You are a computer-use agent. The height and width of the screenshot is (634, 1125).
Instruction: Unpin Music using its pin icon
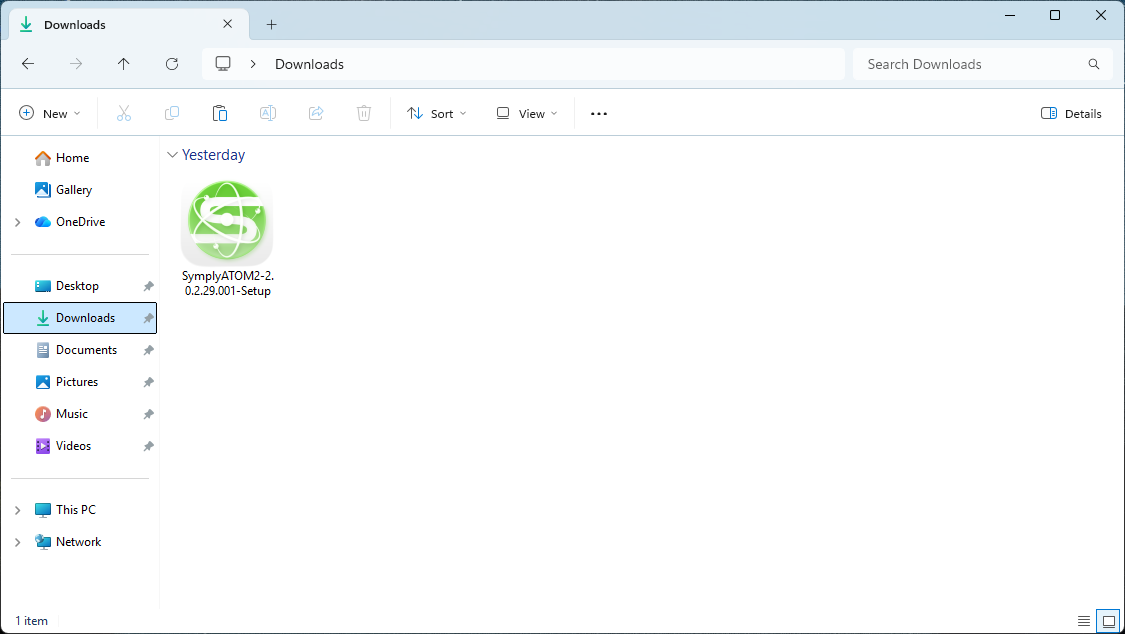click(x=149, y=414)
